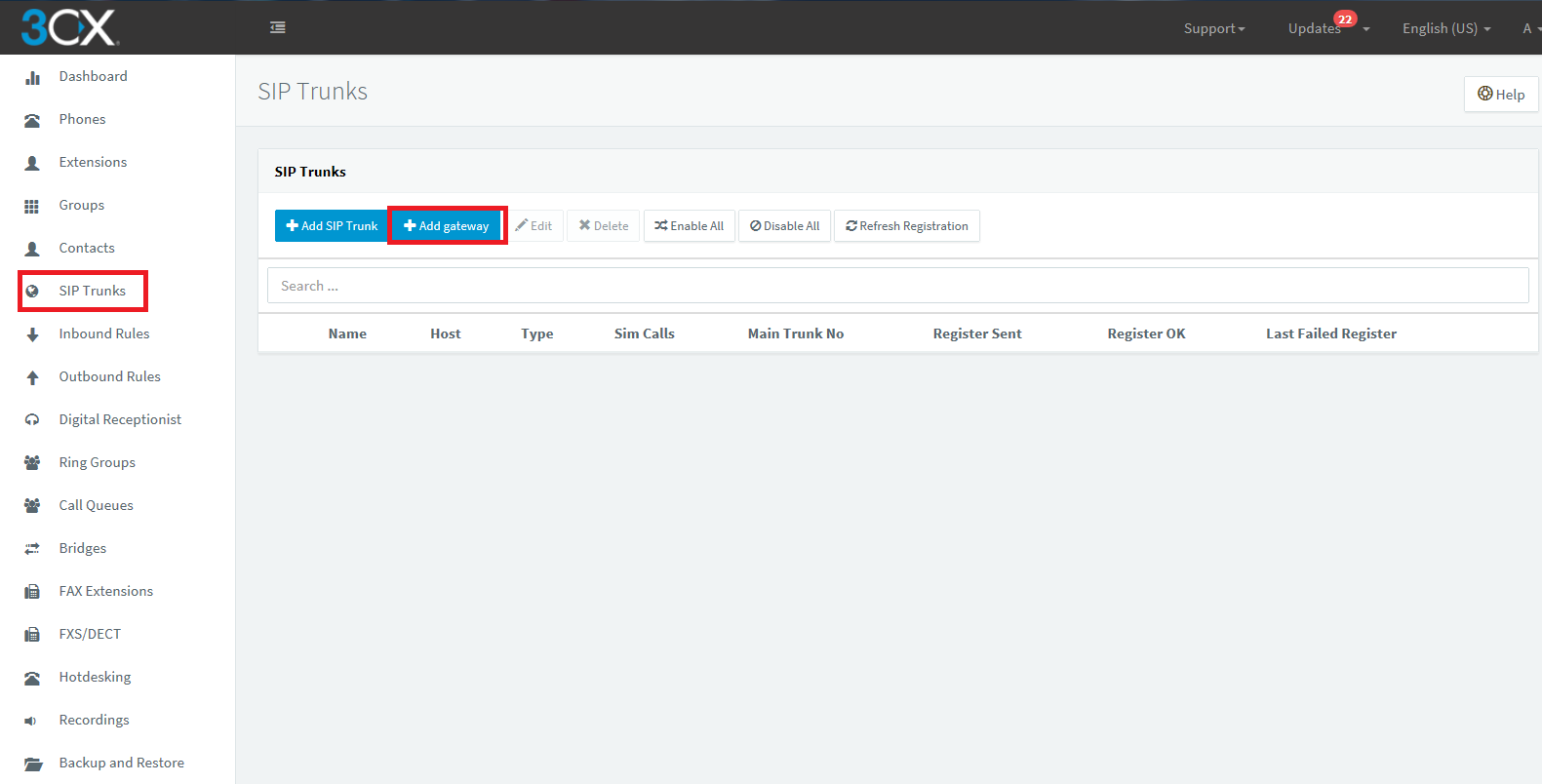Sort by the Host column header
The height and width of the screenshot is (784, 1542).
446,333
